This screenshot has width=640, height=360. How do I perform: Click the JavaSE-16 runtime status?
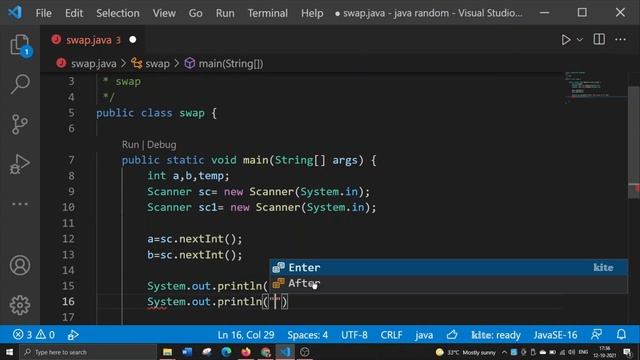pyautogui.click(x=555, y=335)
